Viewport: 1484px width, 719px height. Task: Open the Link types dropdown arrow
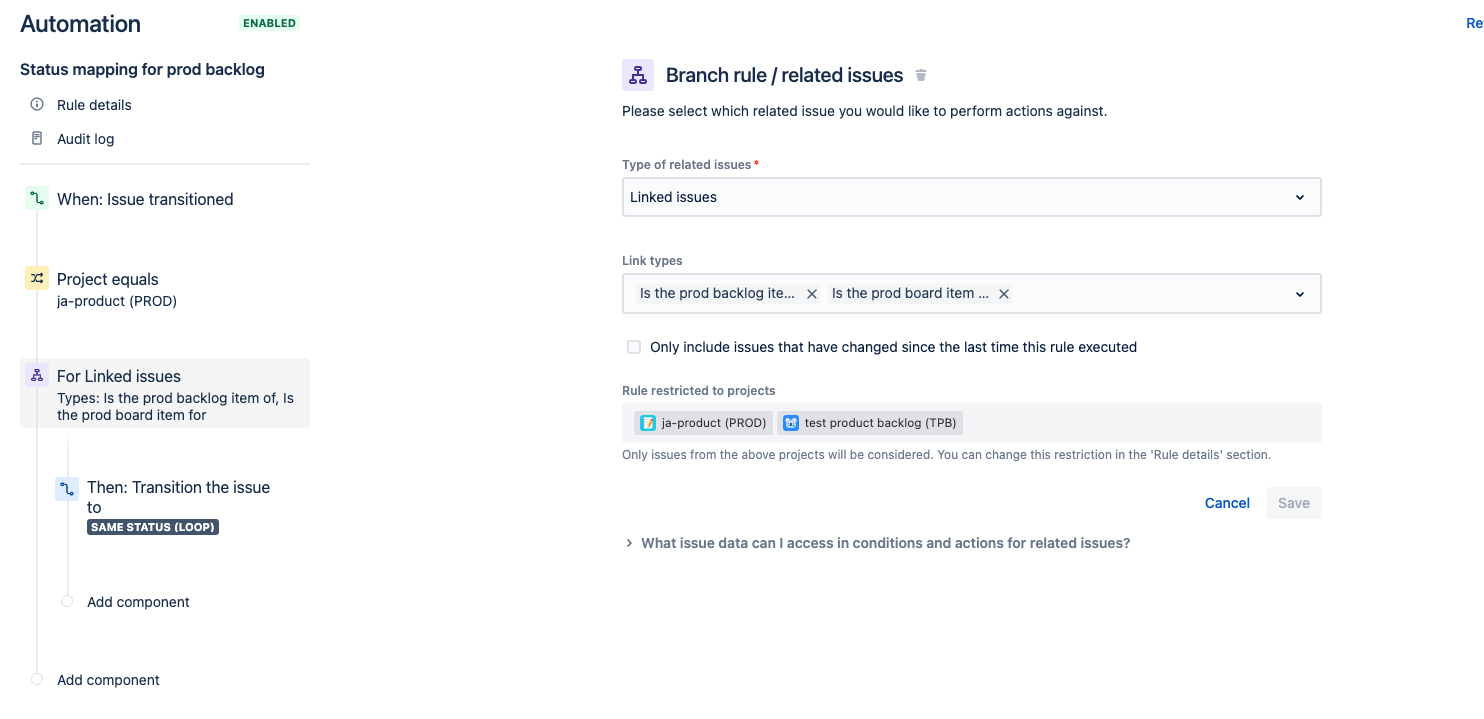click(x=1300, y=294)
